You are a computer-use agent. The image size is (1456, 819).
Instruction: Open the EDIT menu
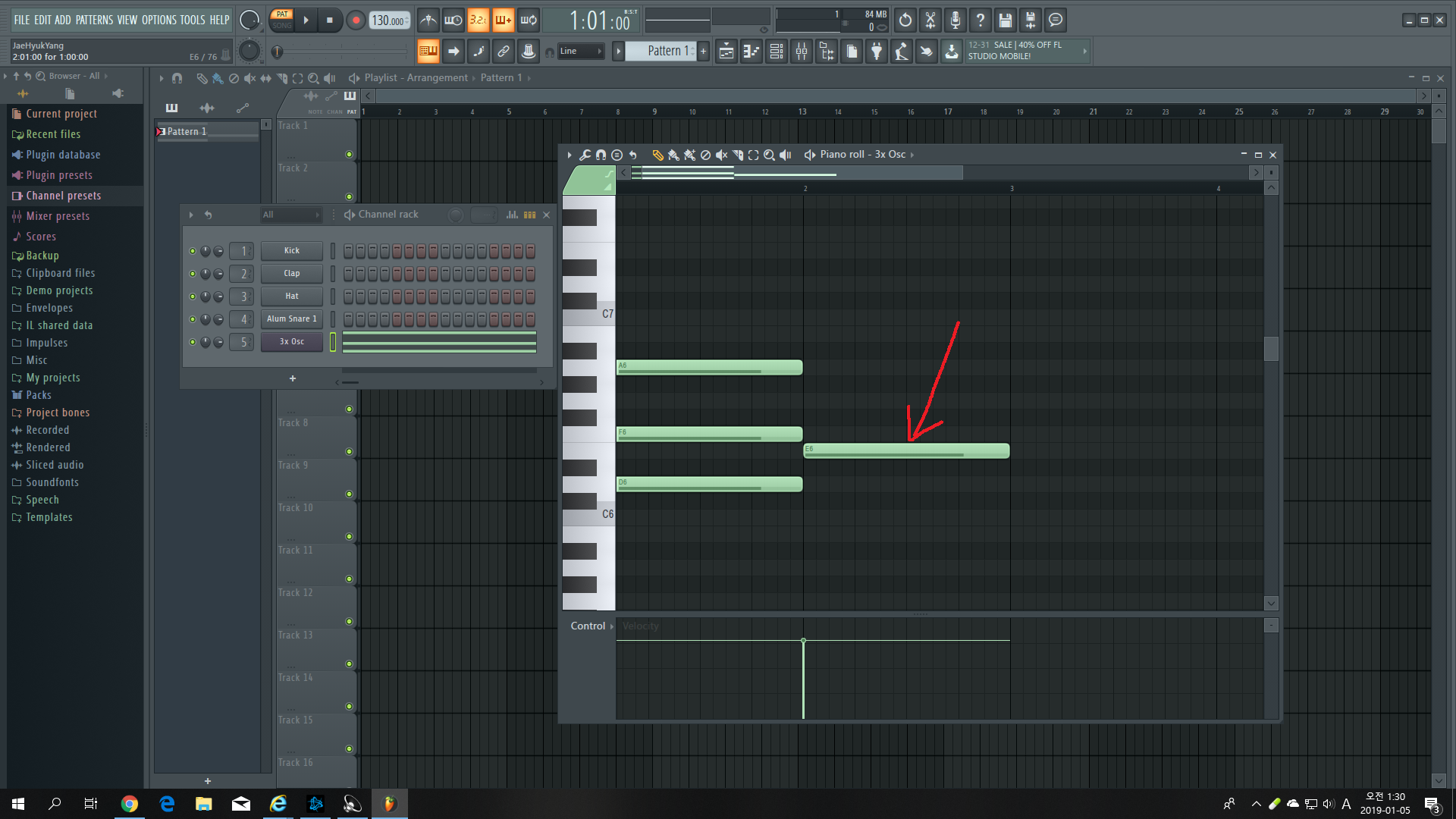[x=42, y=20]
